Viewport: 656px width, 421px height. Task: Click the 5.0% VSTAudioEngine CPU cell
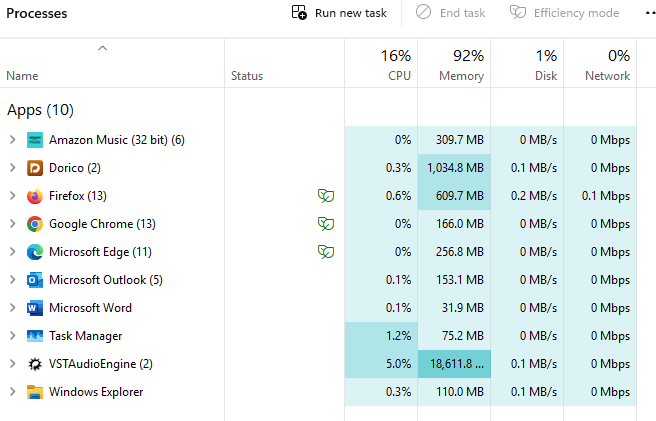[381, 364]
